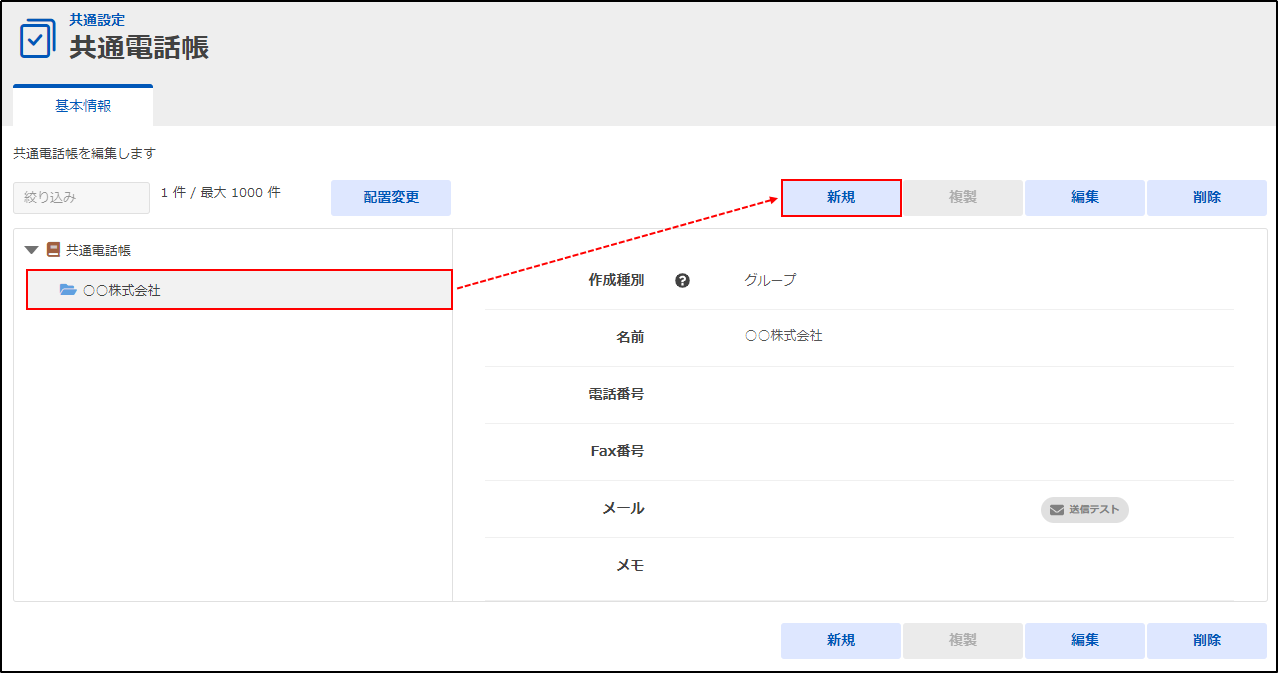Select the ○○株式会社 group name in the tree
The height and width of the screenshot is (673, 1278).
click(122, 290)
